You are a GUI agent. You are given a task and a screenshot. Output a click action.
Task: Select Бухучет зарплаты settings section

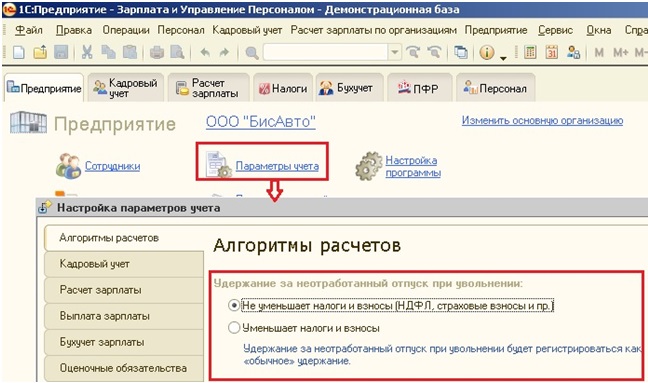pyautogui.click(x=124, y=342)
